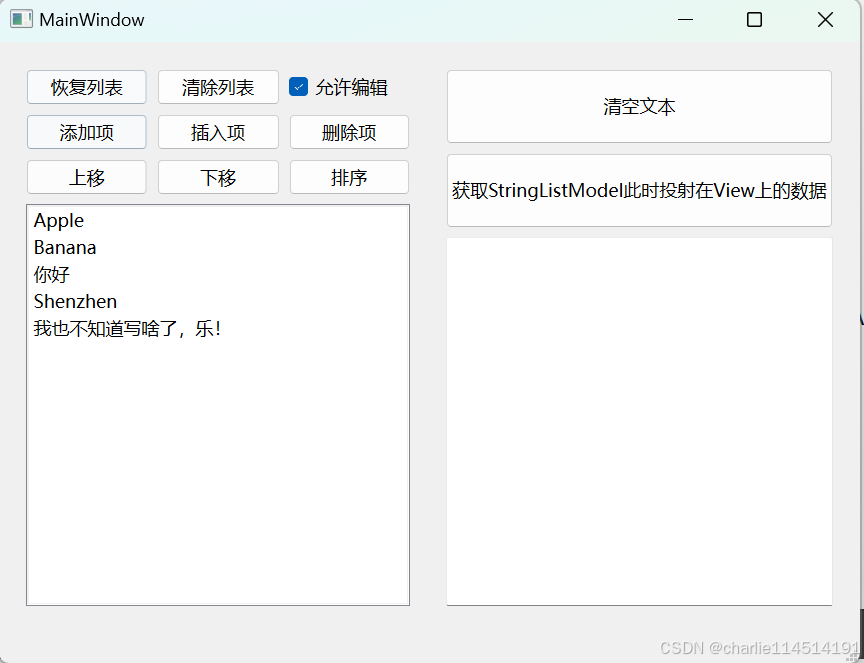The image size is (864, 663).
Task: Close the MainWindow window
Action: [x=825, y=20]
